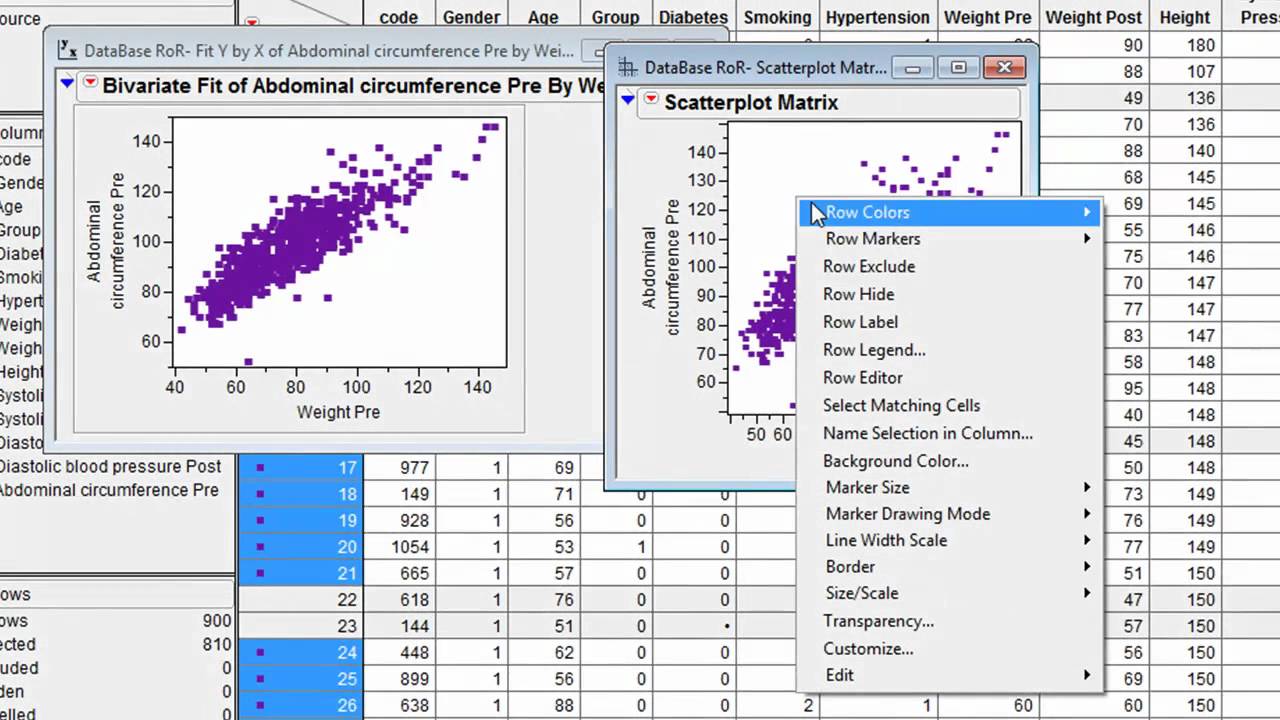Open Scatterplot Matrix red triangle menu
The height and width of the screenshot is (720, 1280).
tap(651, 99)
